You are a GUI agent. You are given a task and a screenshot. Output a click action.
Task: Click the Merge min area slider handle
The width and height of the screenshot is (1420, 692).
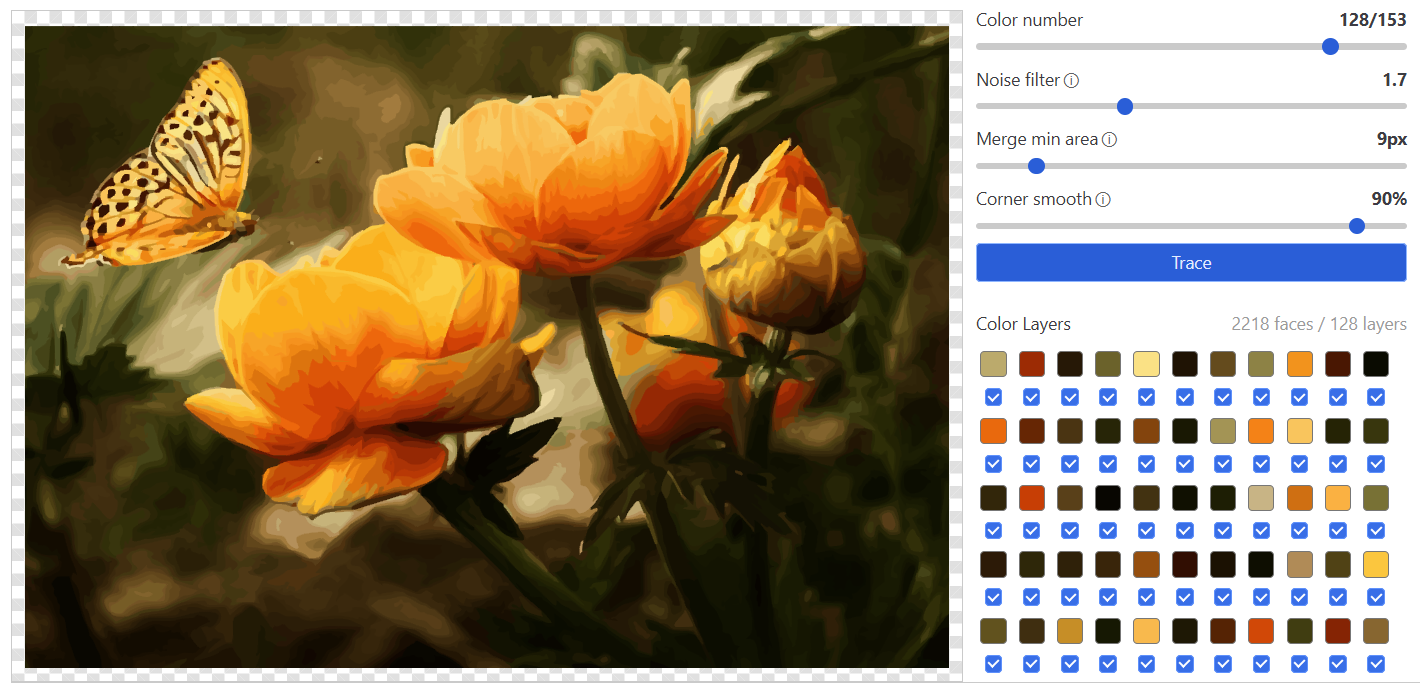[1036, 166]
